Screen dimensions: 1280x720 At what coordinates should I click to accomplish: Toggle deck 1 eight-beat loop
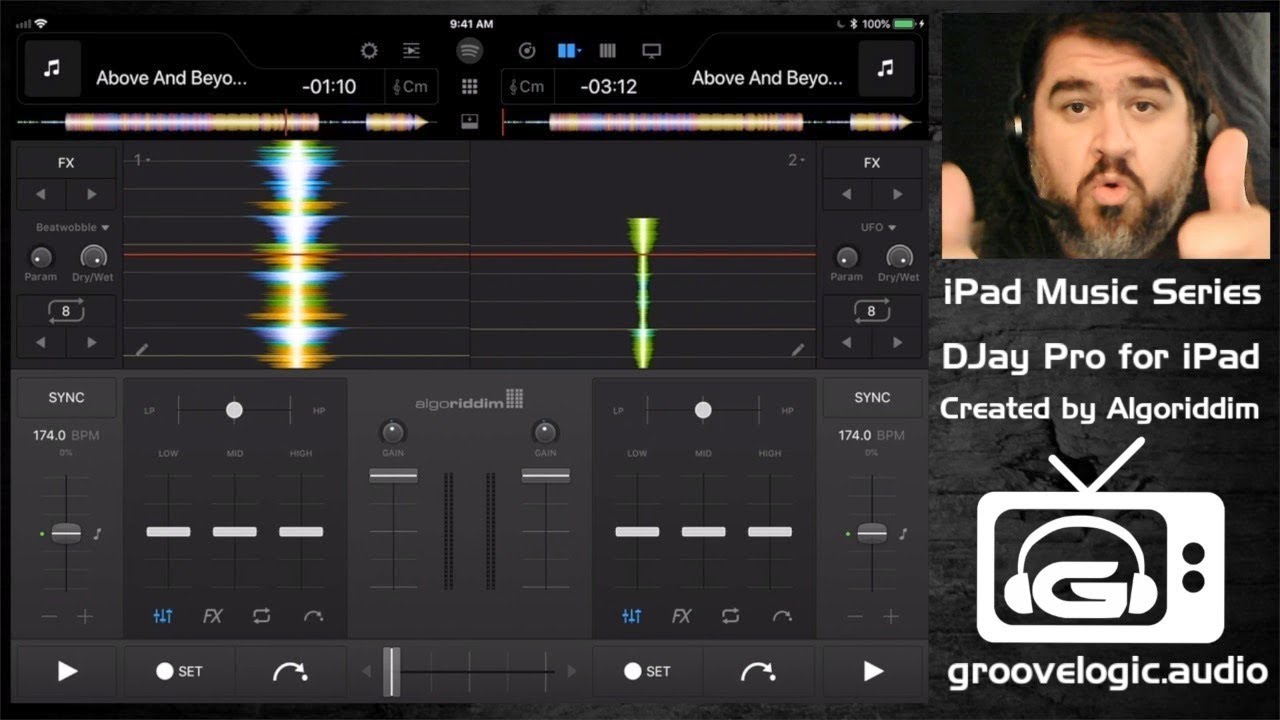[66, 311]
